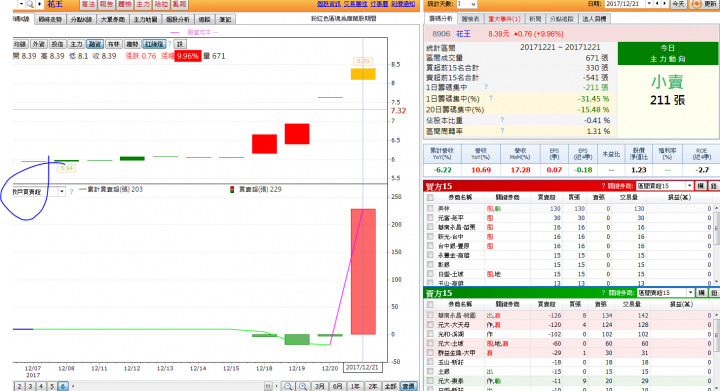Click the 設 settings button in indicator row

click(x=180, y=44)
